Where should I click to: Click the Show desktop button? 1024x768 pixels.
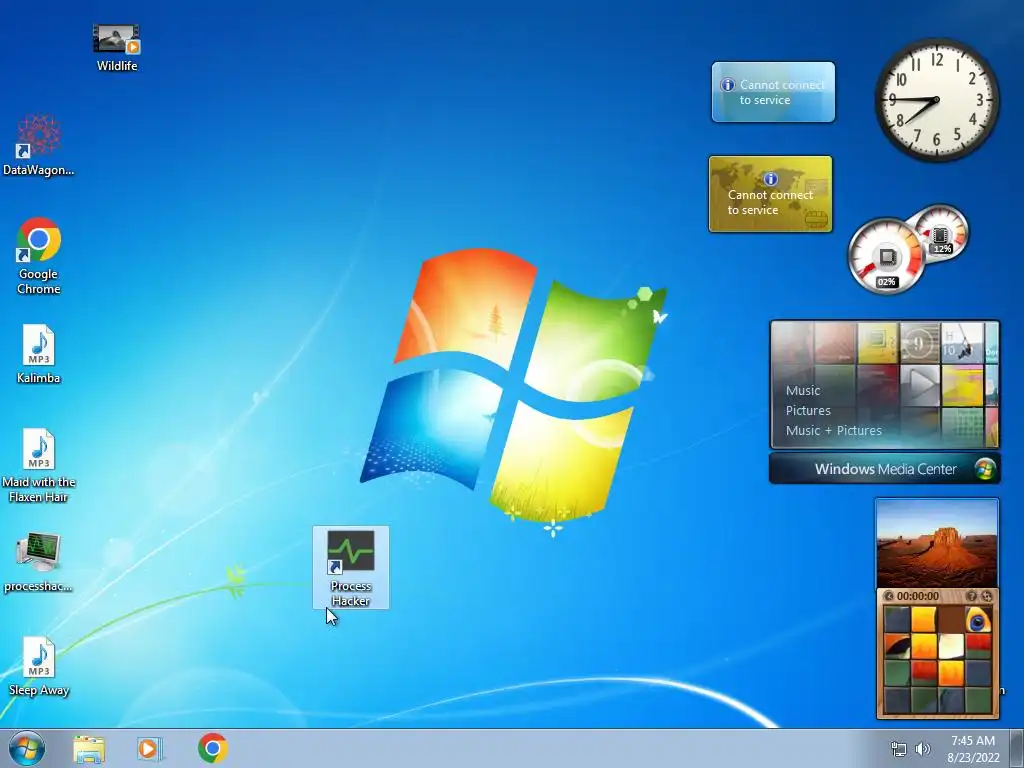[x=1017, y=749]
